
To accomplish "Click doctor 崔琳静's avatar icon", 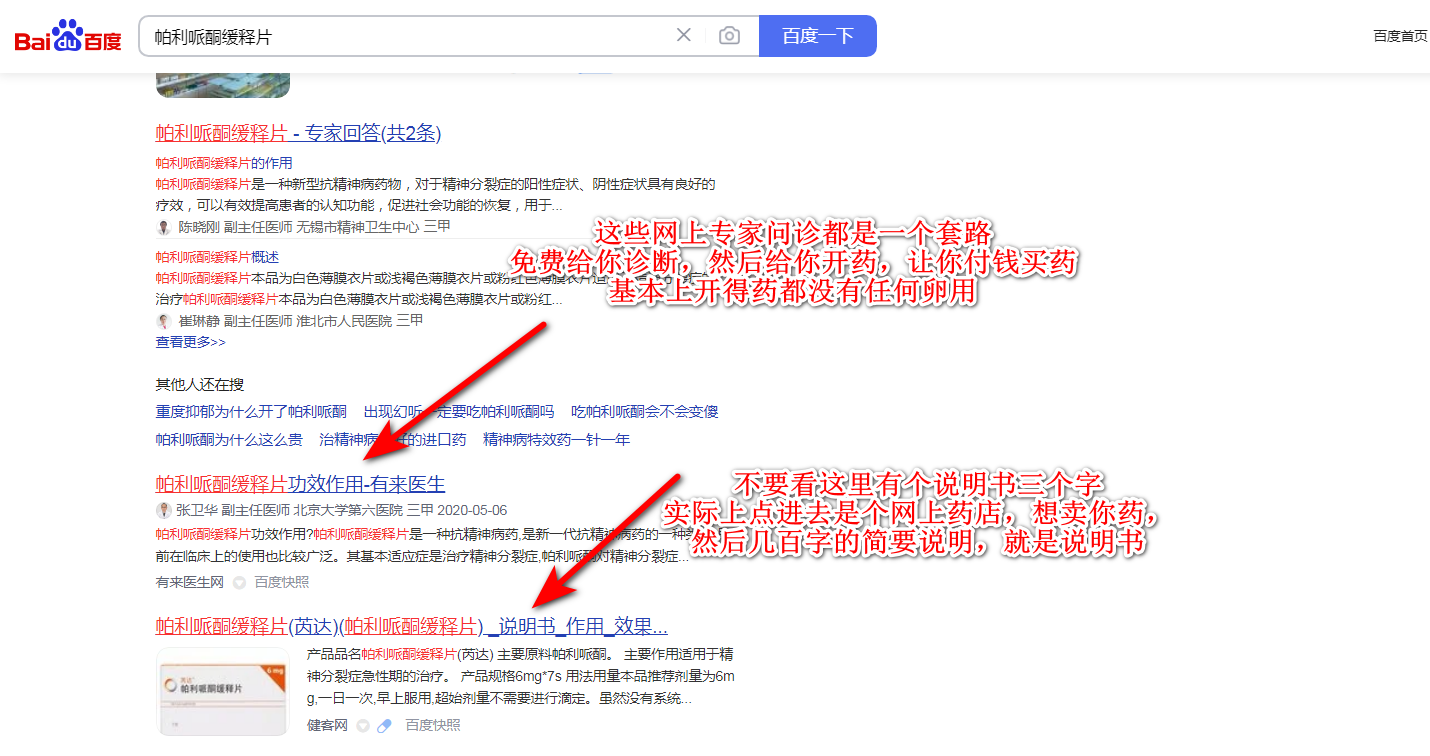I will pyautogui.click(x=164, y=321).
